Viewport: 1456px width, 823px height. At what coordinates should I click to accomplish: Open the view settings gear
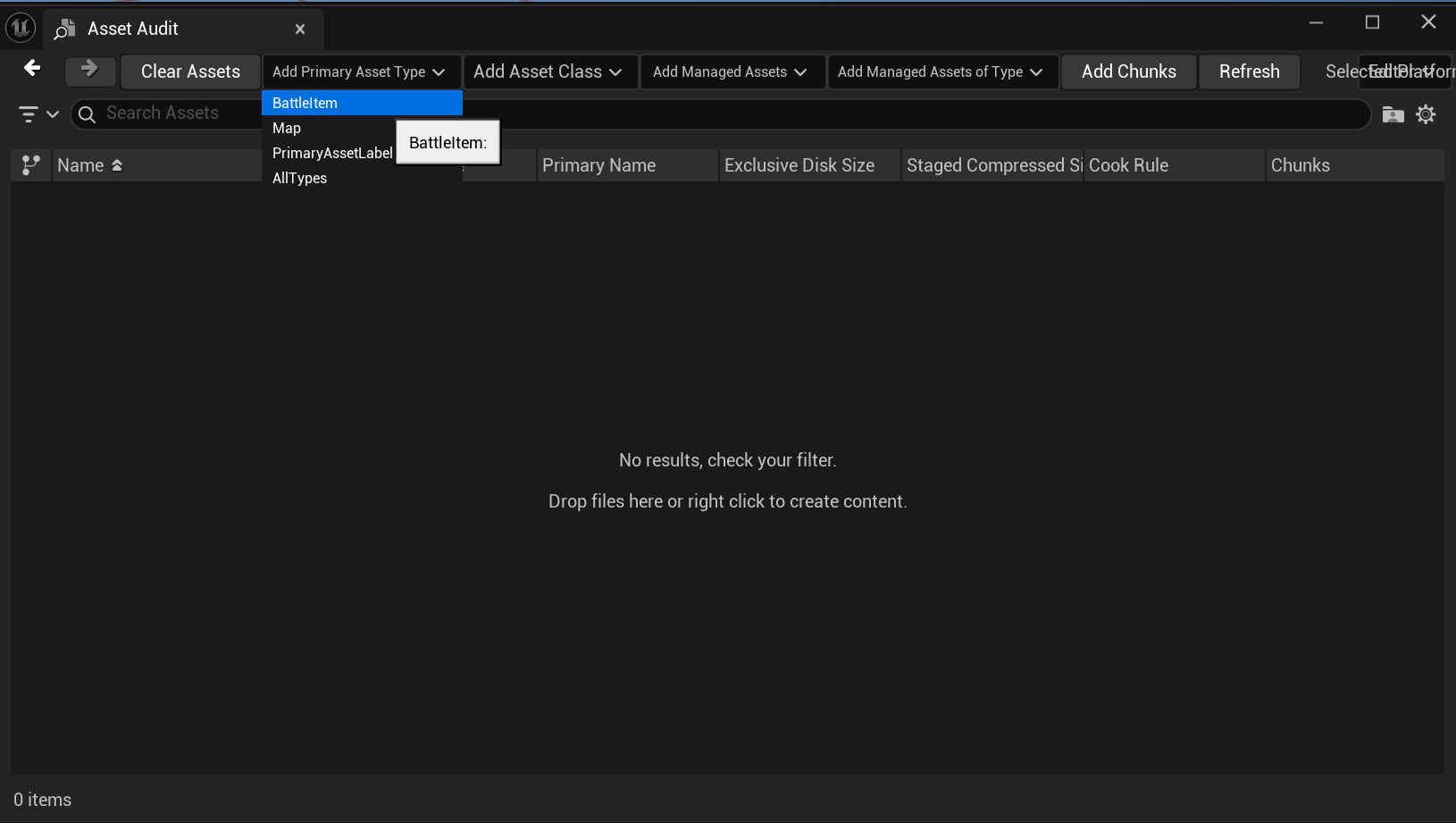[x=1426, y=113]
